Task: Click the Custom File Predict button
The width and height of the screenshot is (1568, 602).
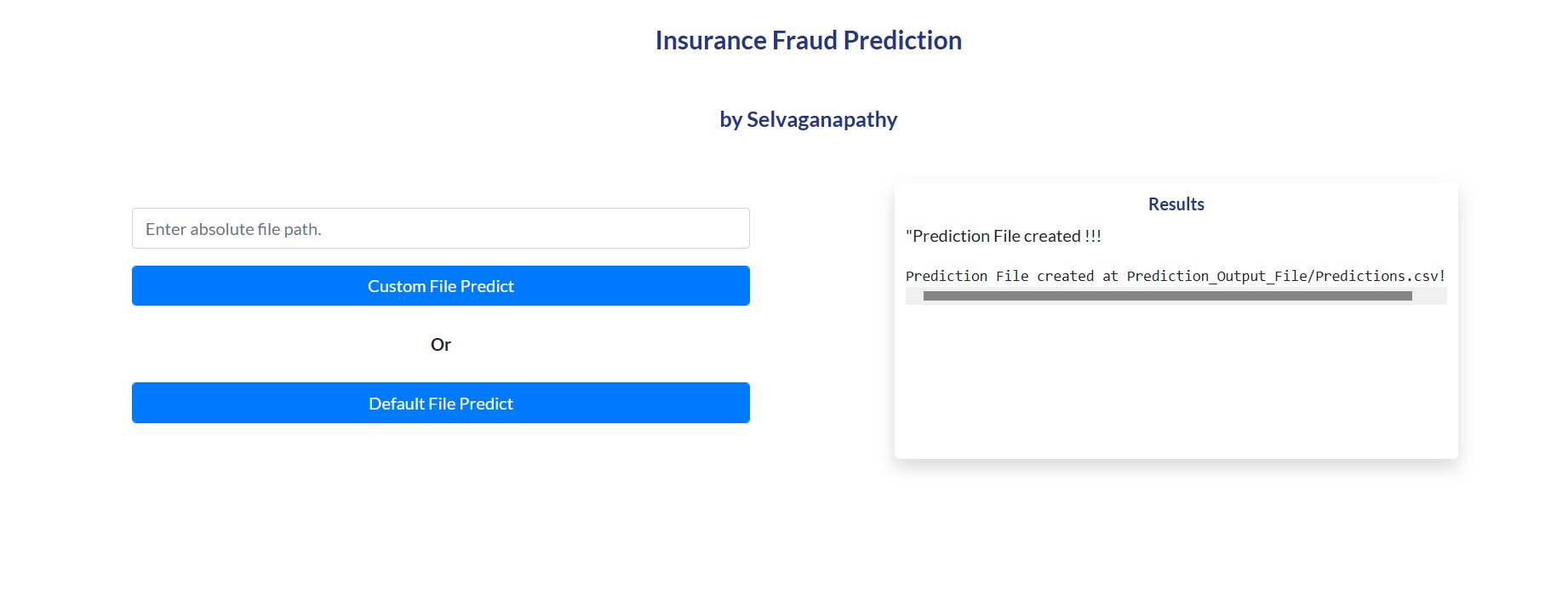Action: (440, 286)
